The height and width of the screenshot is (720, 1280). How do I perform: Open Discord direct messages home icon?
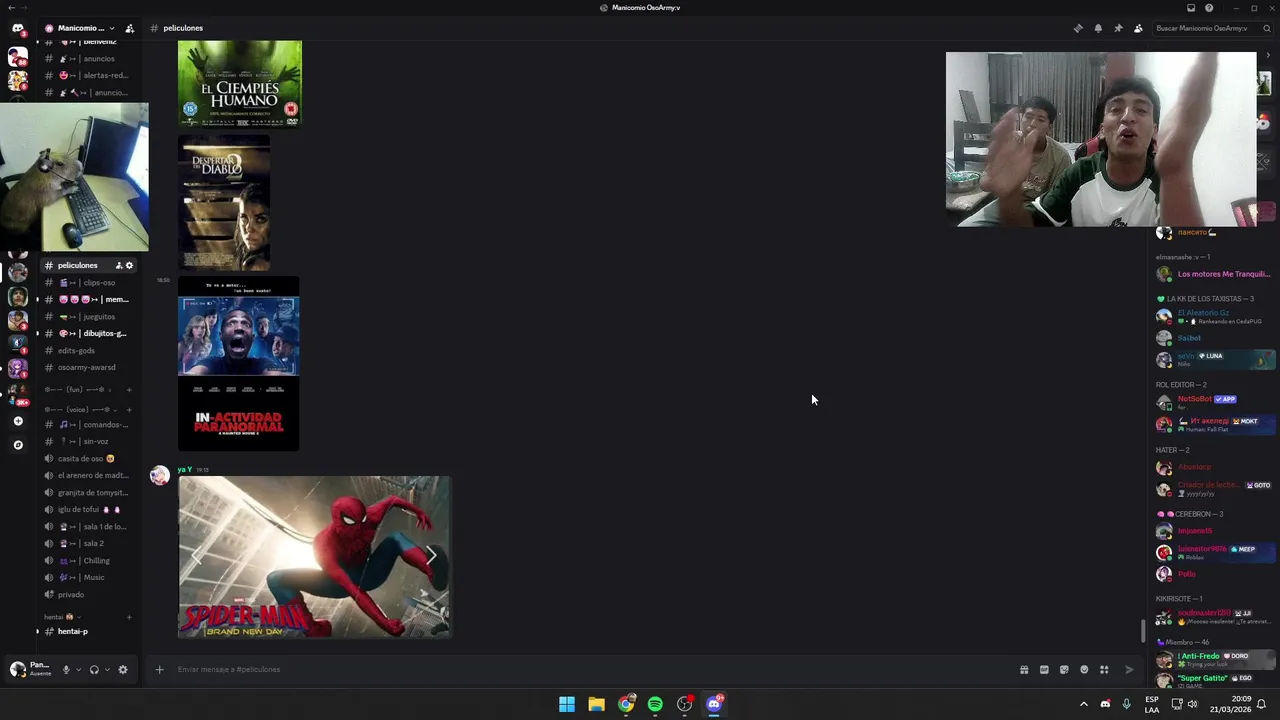coord(17,28)
